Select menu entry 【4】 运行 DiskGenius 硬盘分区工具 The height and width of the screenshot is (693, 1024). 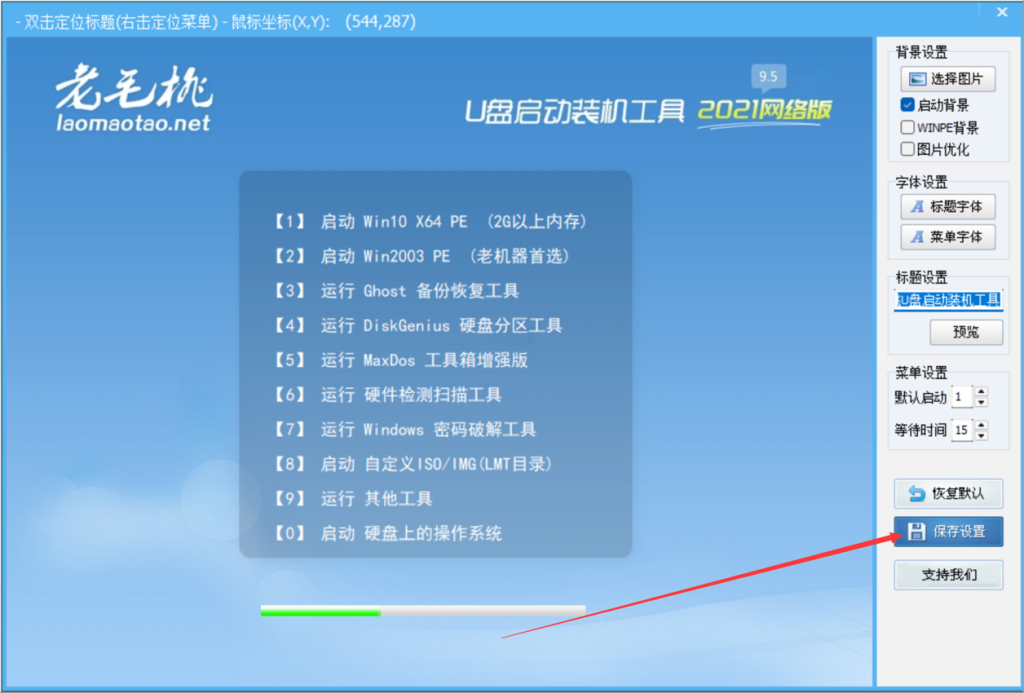[417, 326]
